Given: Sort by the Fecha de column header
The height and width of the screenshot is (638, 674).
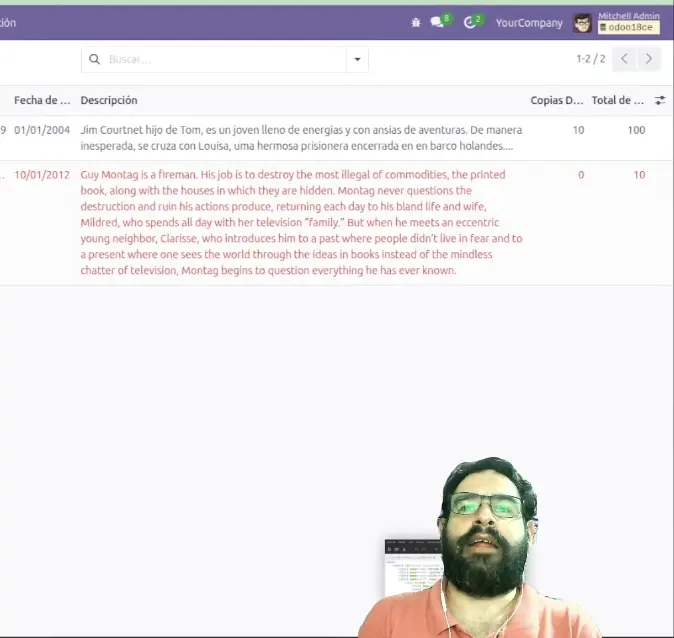Looking at the screenshot, I should (41, 101).
